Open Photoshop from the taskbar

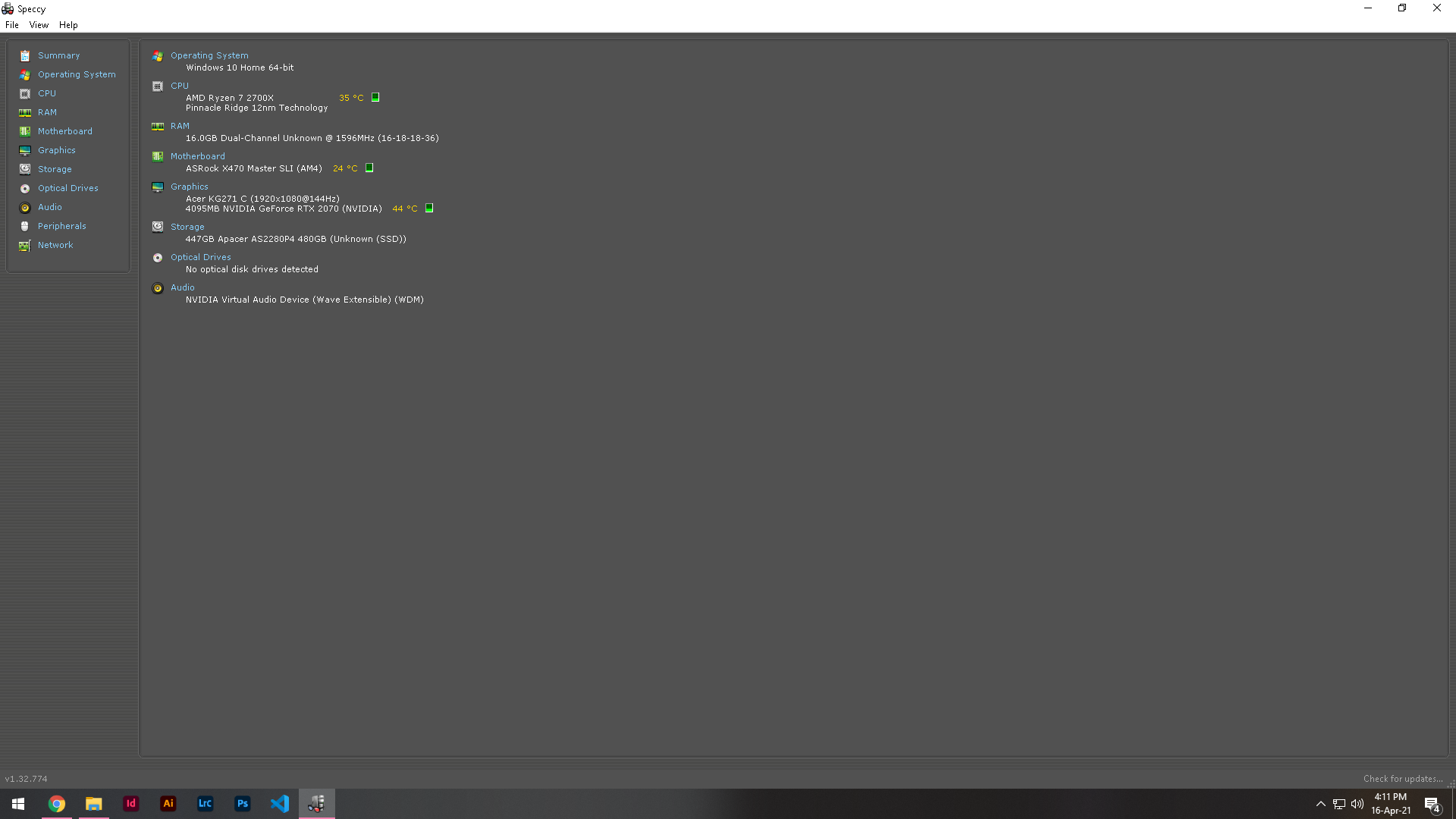(243, 803)
